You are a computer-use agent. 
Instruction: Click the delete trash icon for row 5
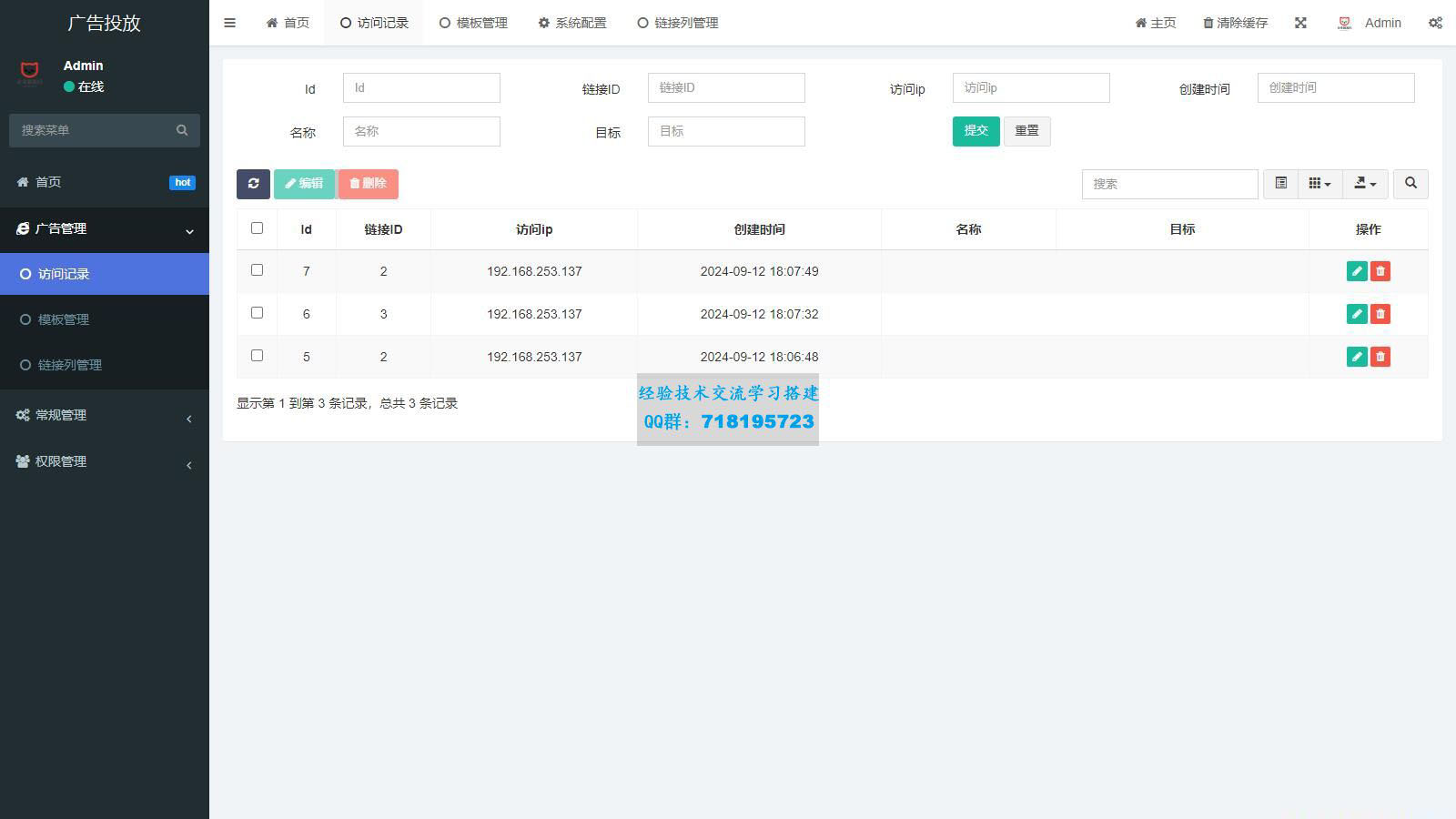(1380, 357)
